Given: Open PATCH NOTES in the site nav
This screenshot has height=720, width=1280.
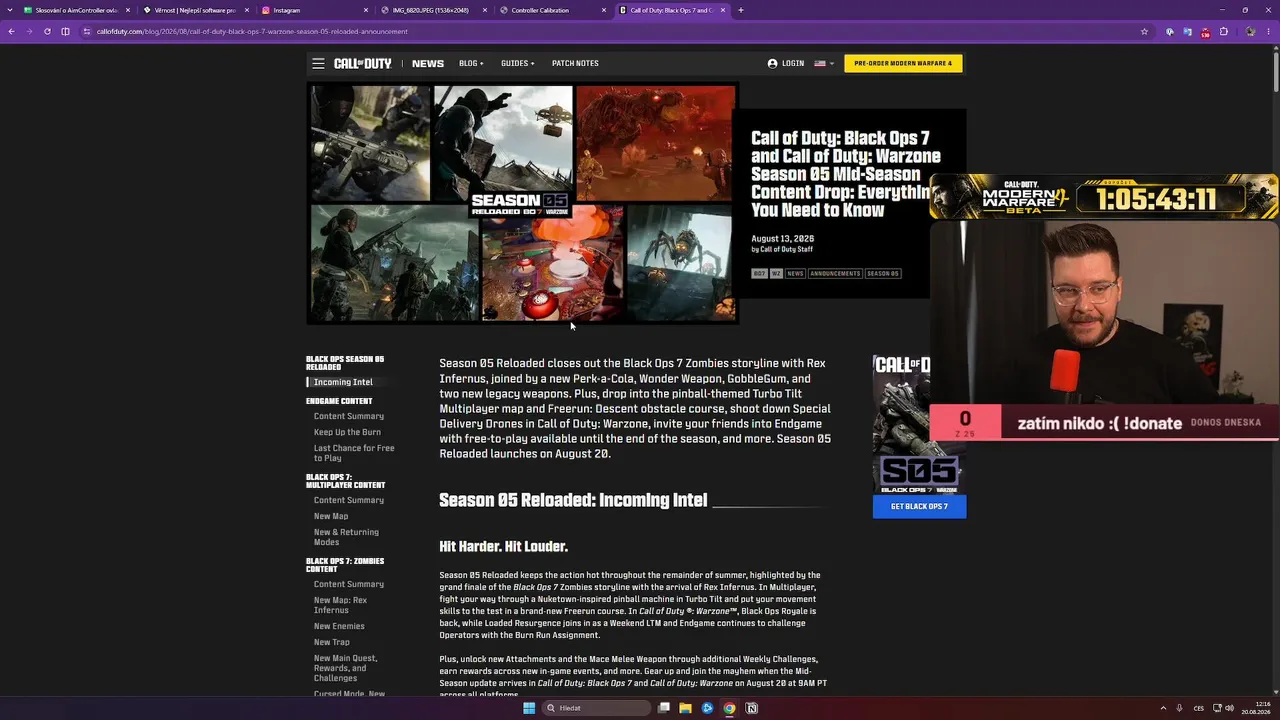Looking at the screenshot, I should (x=575, y=63).
